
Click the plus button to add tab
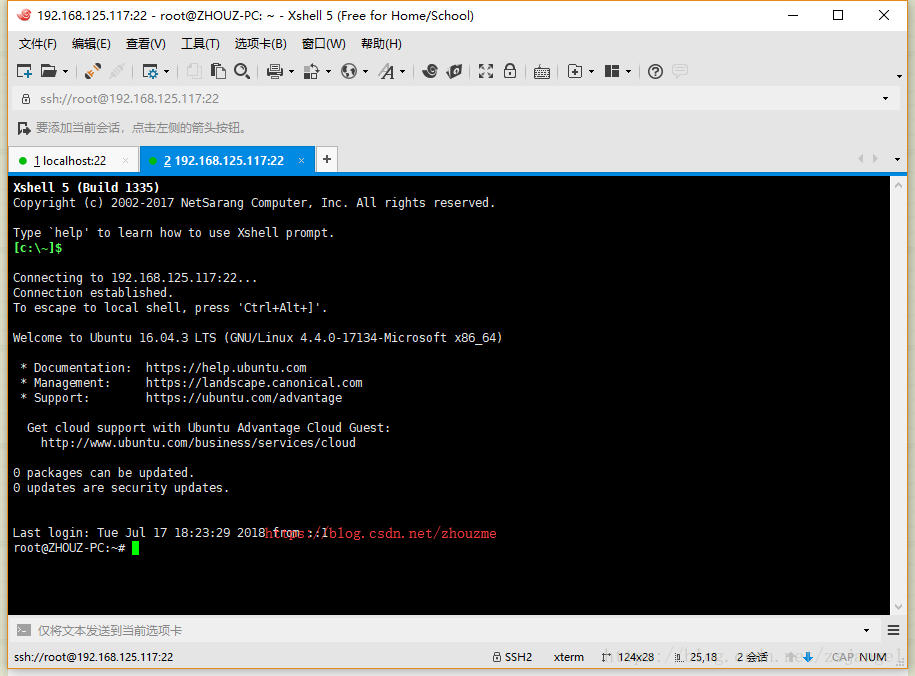tap(327, 159)
